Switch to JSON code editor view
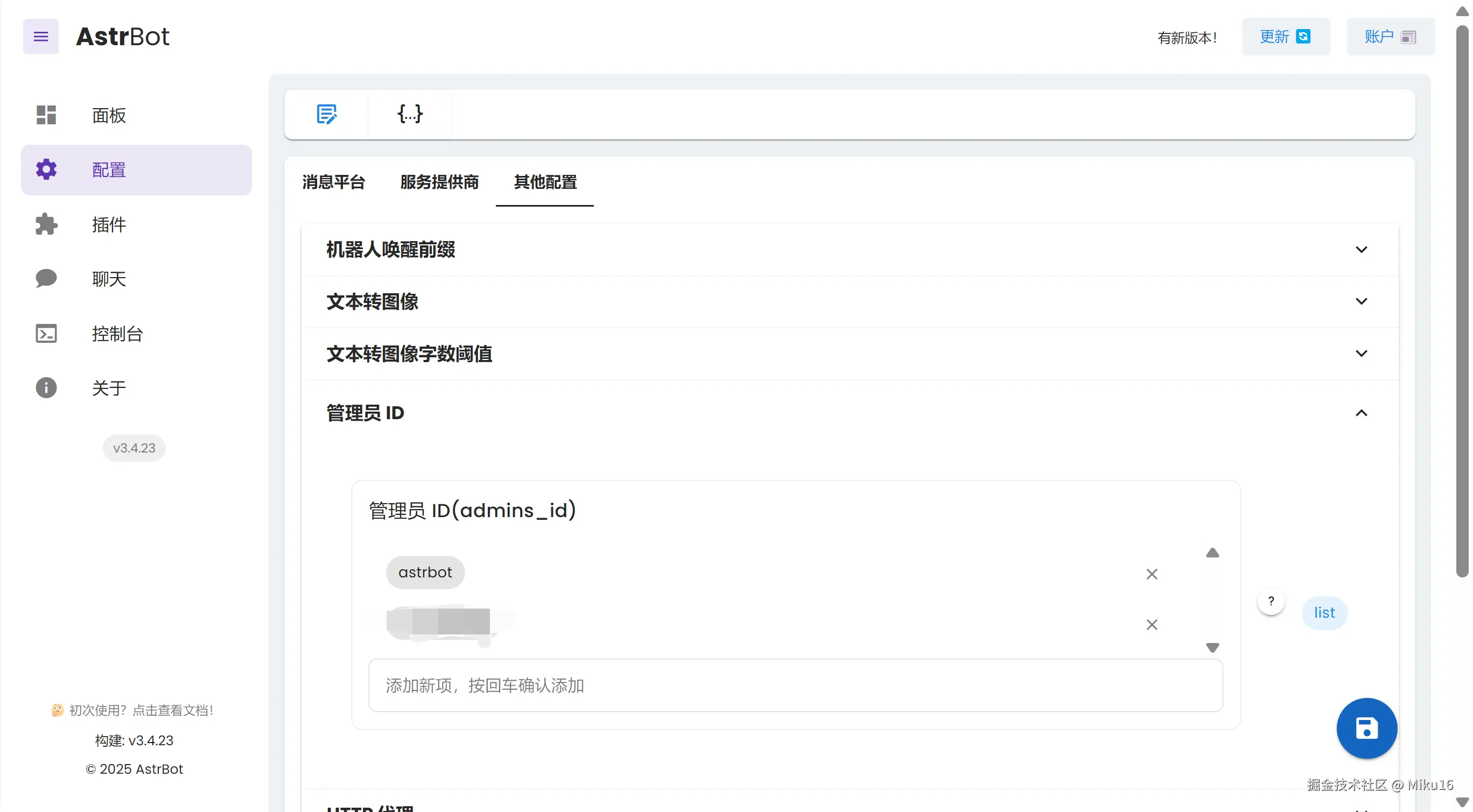Image resolution: width=1473 pixels, height=812 pixels. click(410, 114)
